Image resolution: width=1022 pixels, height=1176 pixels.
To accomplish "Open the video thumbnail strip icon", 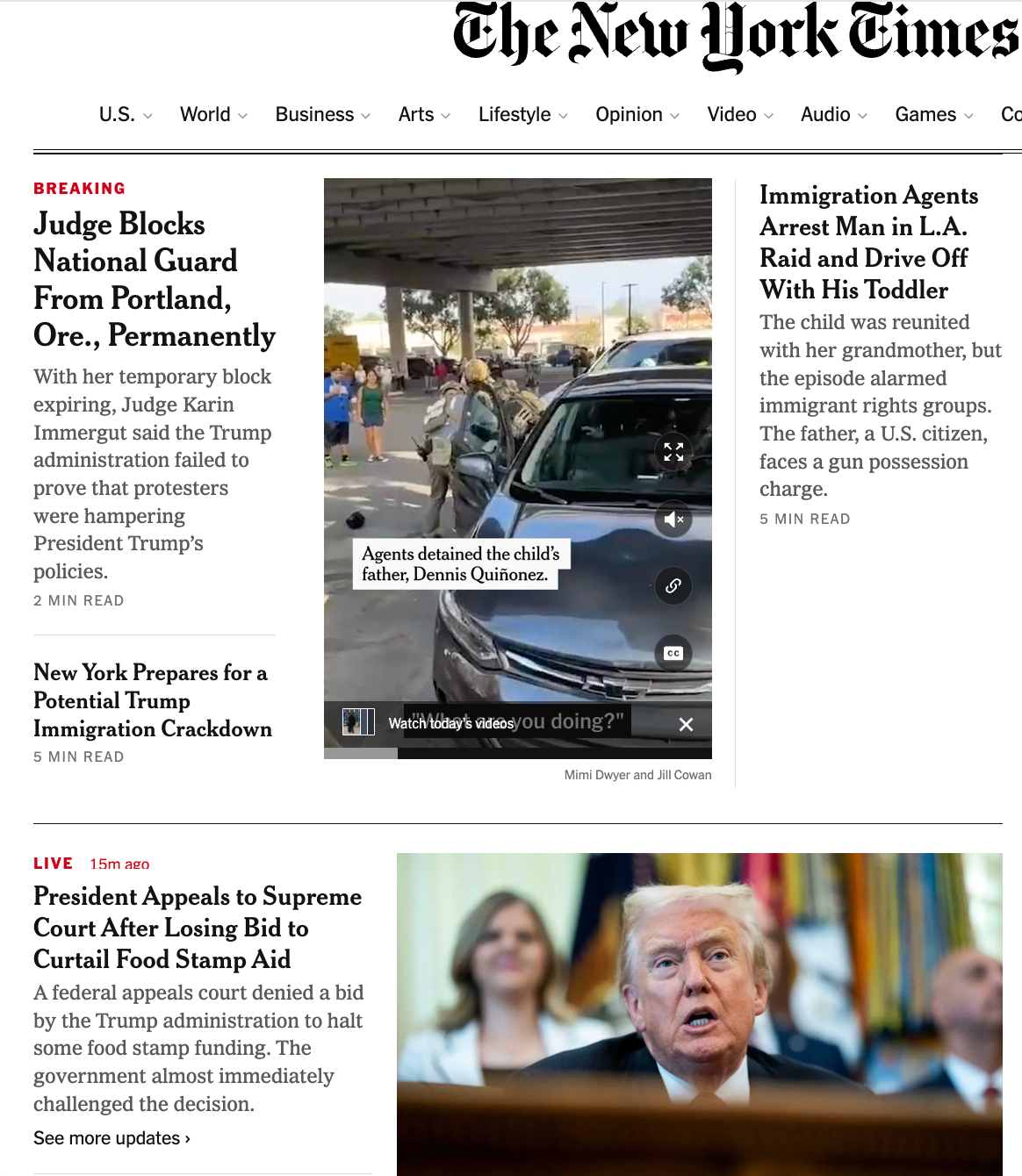I will click(358, 722).
